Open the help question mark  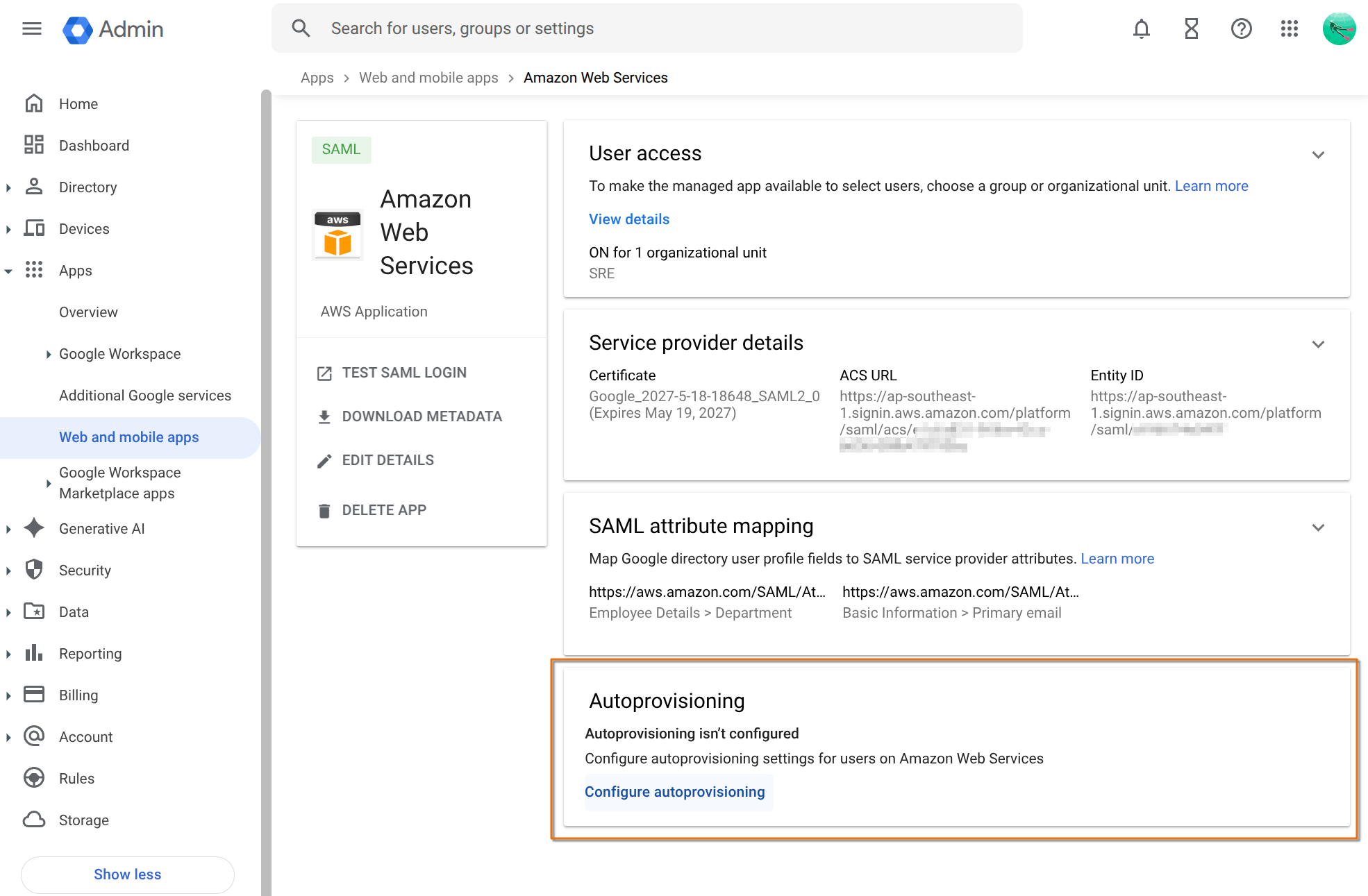pos(1241,28)
